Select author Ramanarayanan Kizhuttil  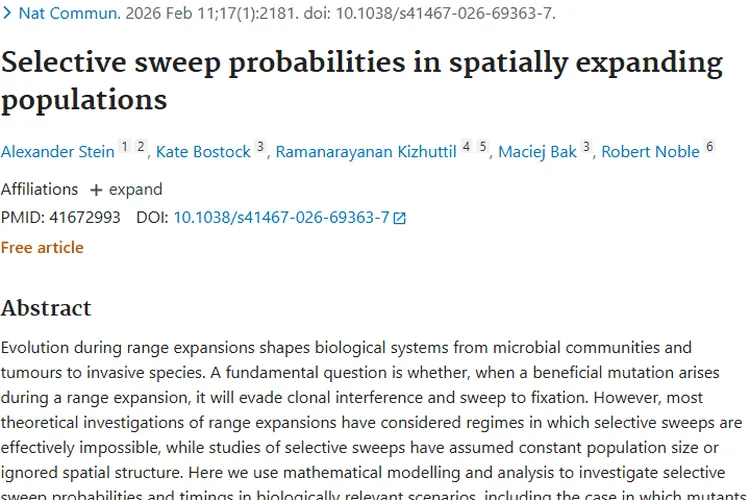364,152
